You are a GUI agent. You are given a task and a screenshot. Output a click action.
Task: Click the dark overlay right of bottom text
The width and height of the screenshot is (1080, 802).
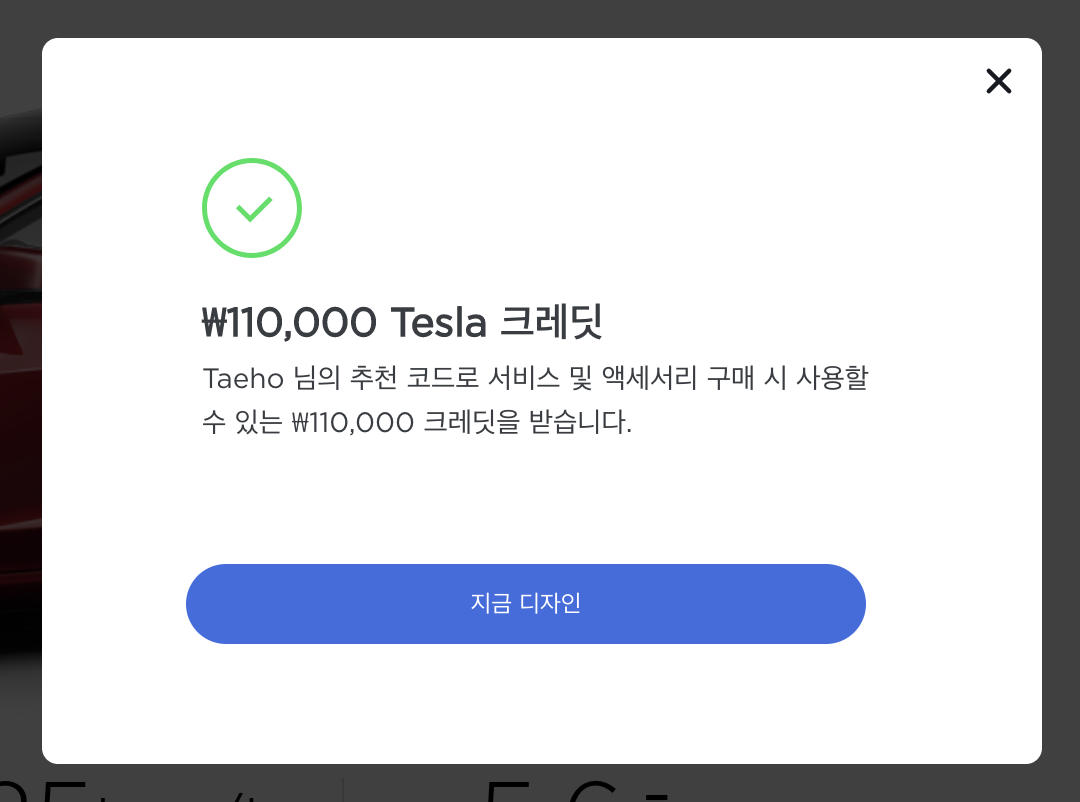[x=875, y=784]
